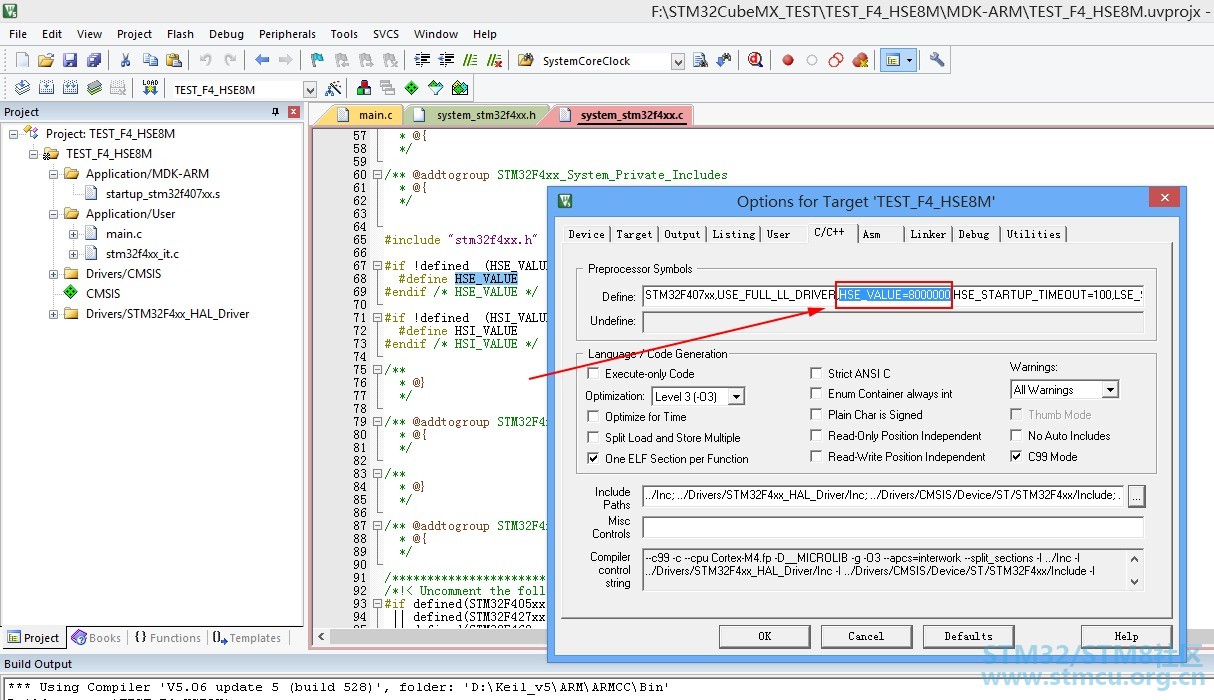This screenshot has height=700, width=1214.
Task: Click Include Paths browse button
Action: point(1136,495)
